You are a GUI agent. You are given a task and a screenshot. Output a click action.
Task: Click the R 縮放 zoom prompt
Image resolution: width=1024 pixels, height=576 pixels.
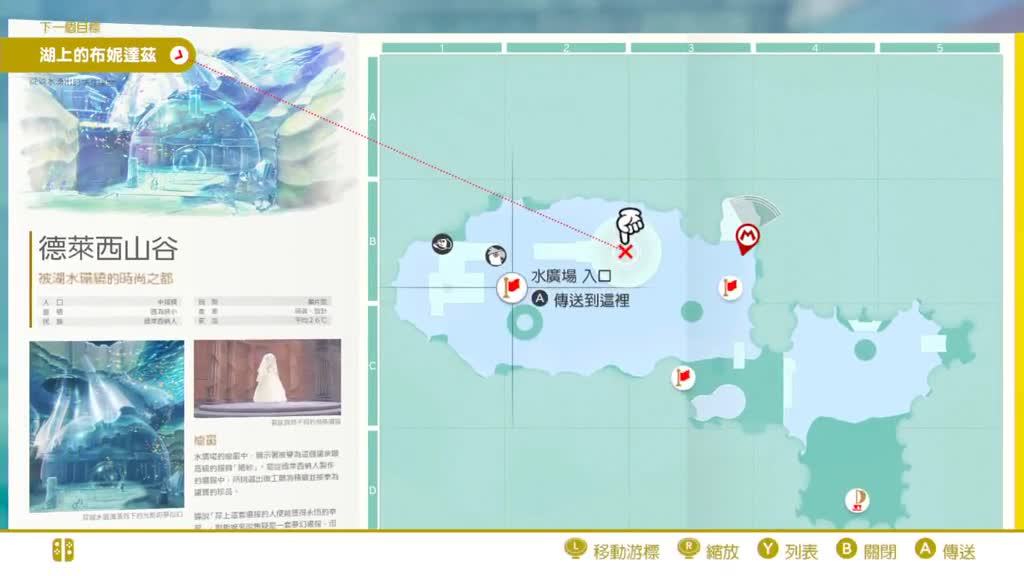coord(709,551)
